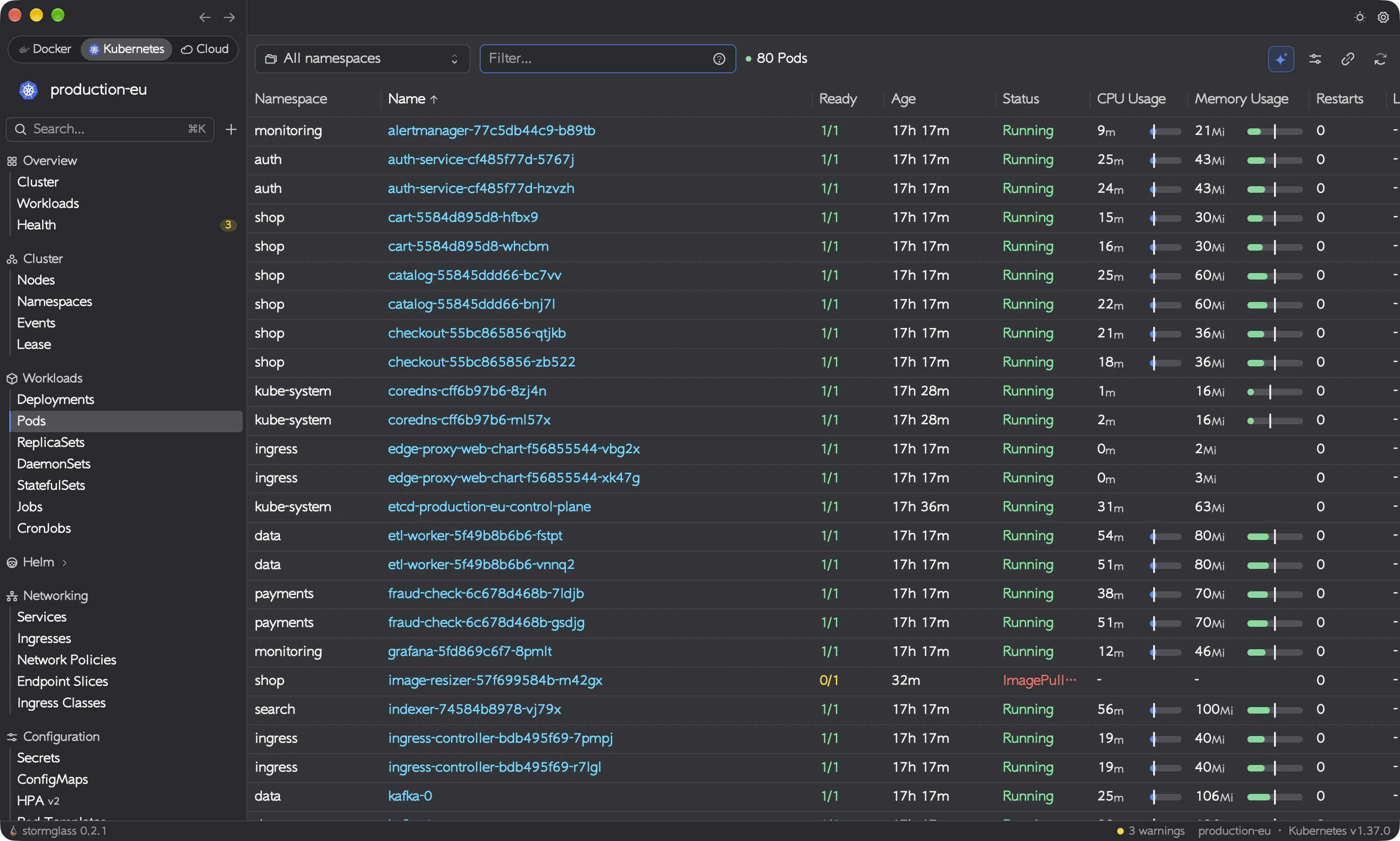Click CPU usage bar for etl-worker-5f49b8b6b6-fstpt
Viewport: 1400px width, 841px height.
[x=1165, y=537]
